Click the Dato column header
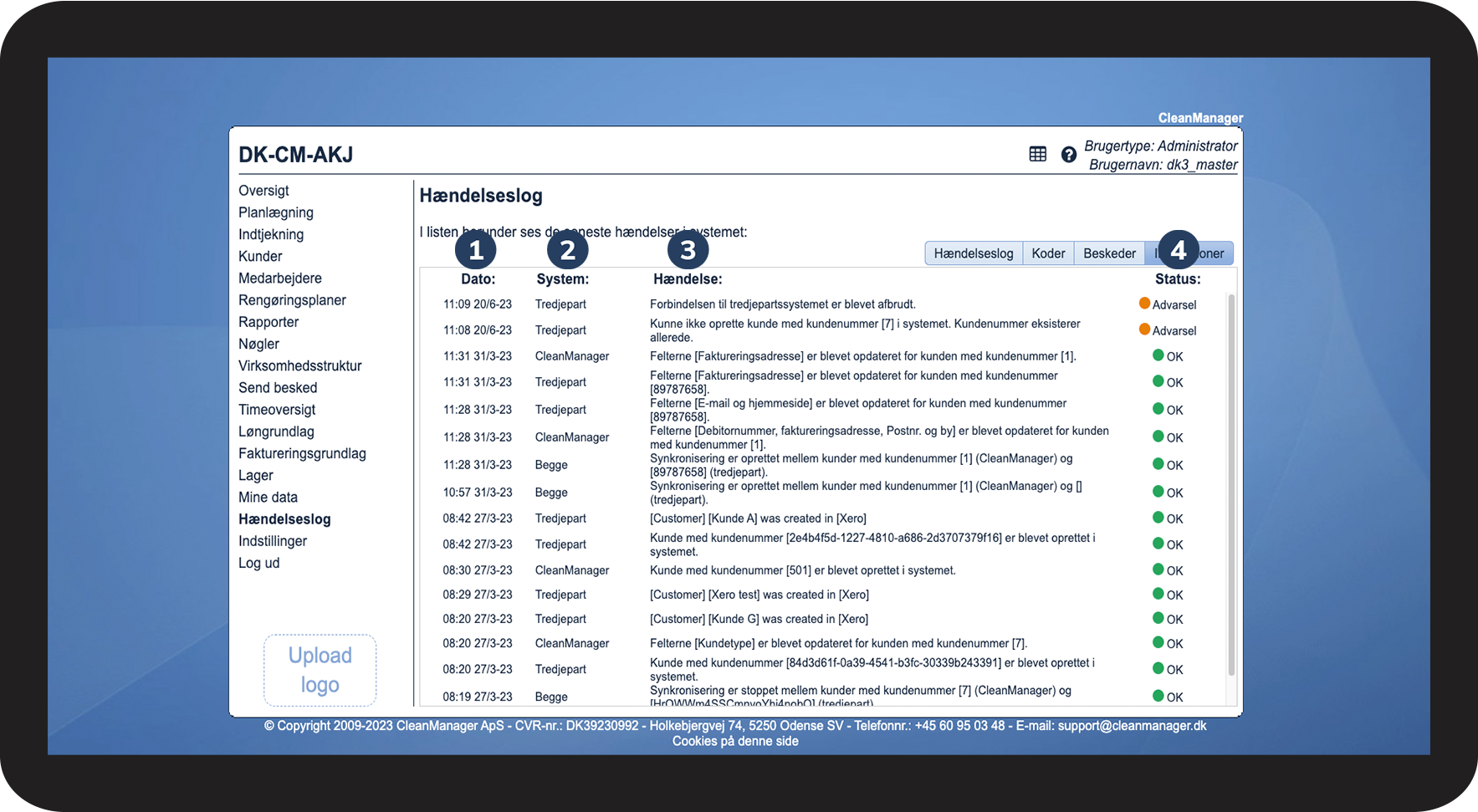Screen dimensions: 1478x812 coord(478,279)
